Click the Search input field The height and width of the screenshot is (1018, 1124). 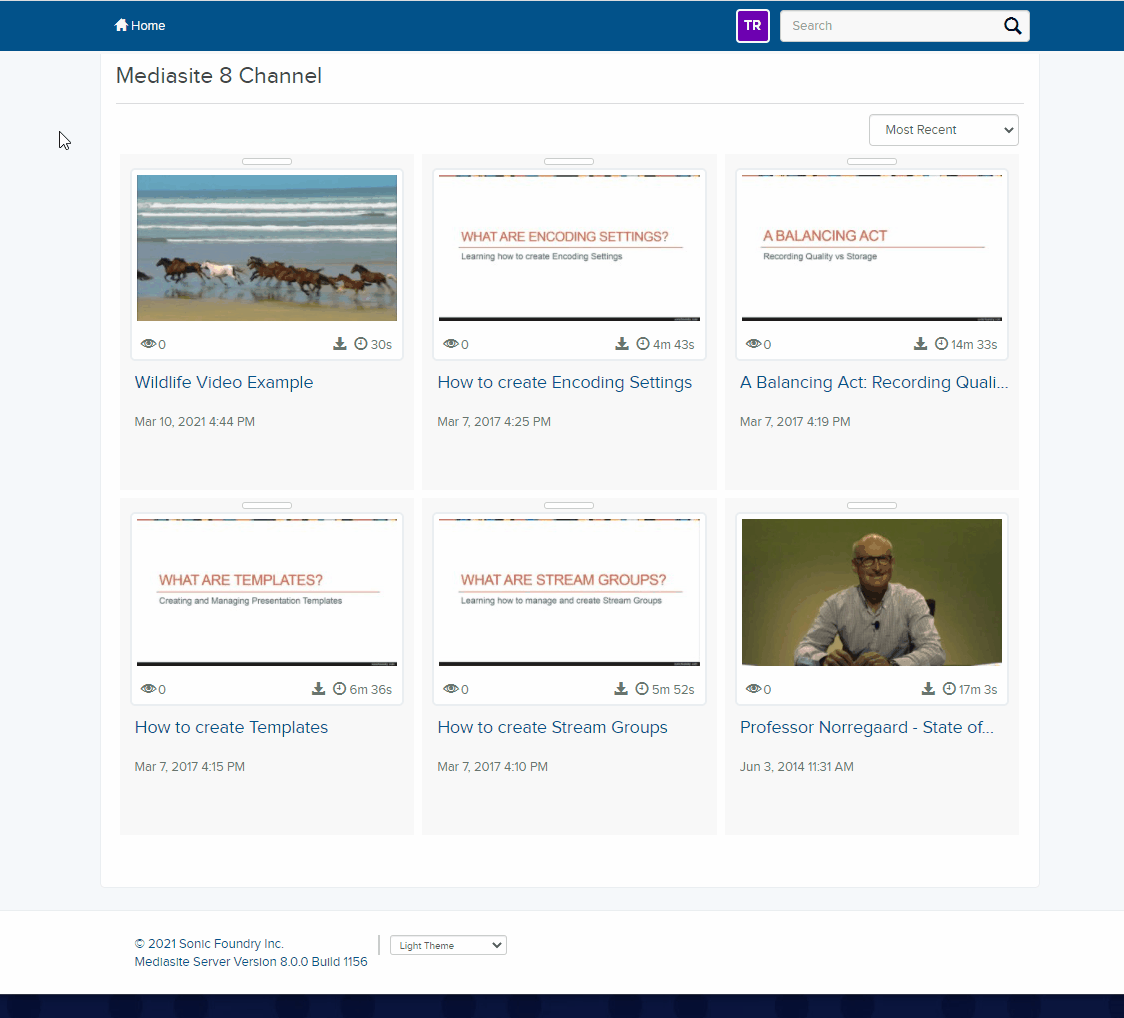click(891, 26)
